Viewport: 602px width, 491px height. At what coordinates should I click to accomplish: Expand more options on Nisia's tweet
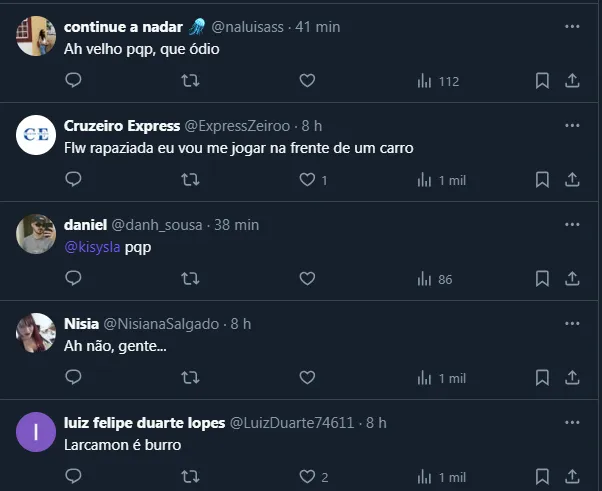coord(572,324)
